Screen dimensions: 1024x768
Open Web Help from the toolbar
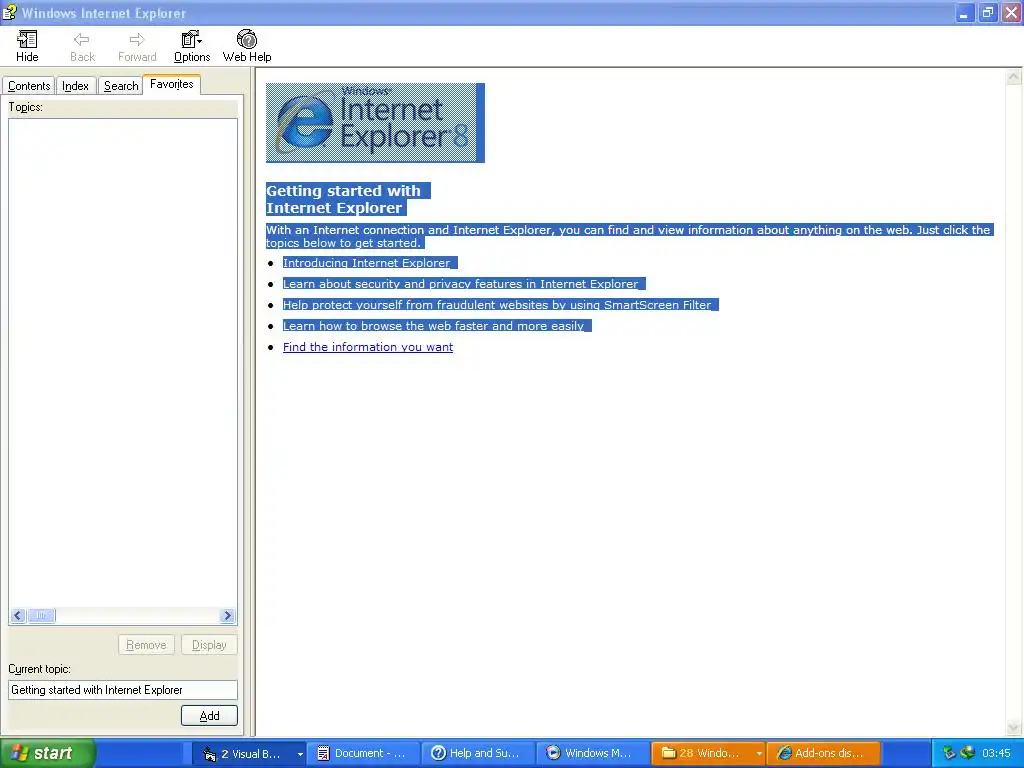247,46
